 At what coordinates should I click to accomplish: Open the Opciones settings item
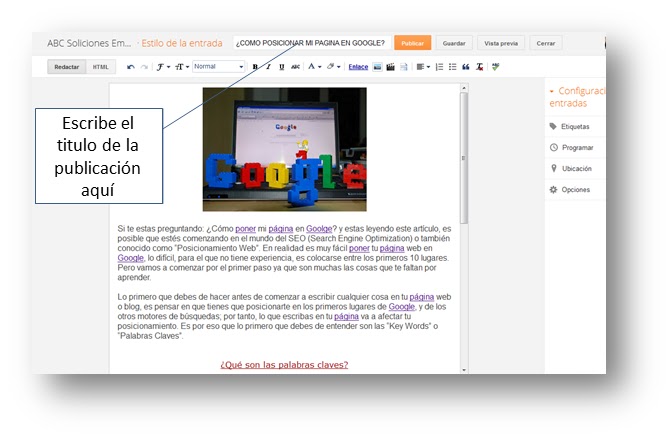click(575, 190)
